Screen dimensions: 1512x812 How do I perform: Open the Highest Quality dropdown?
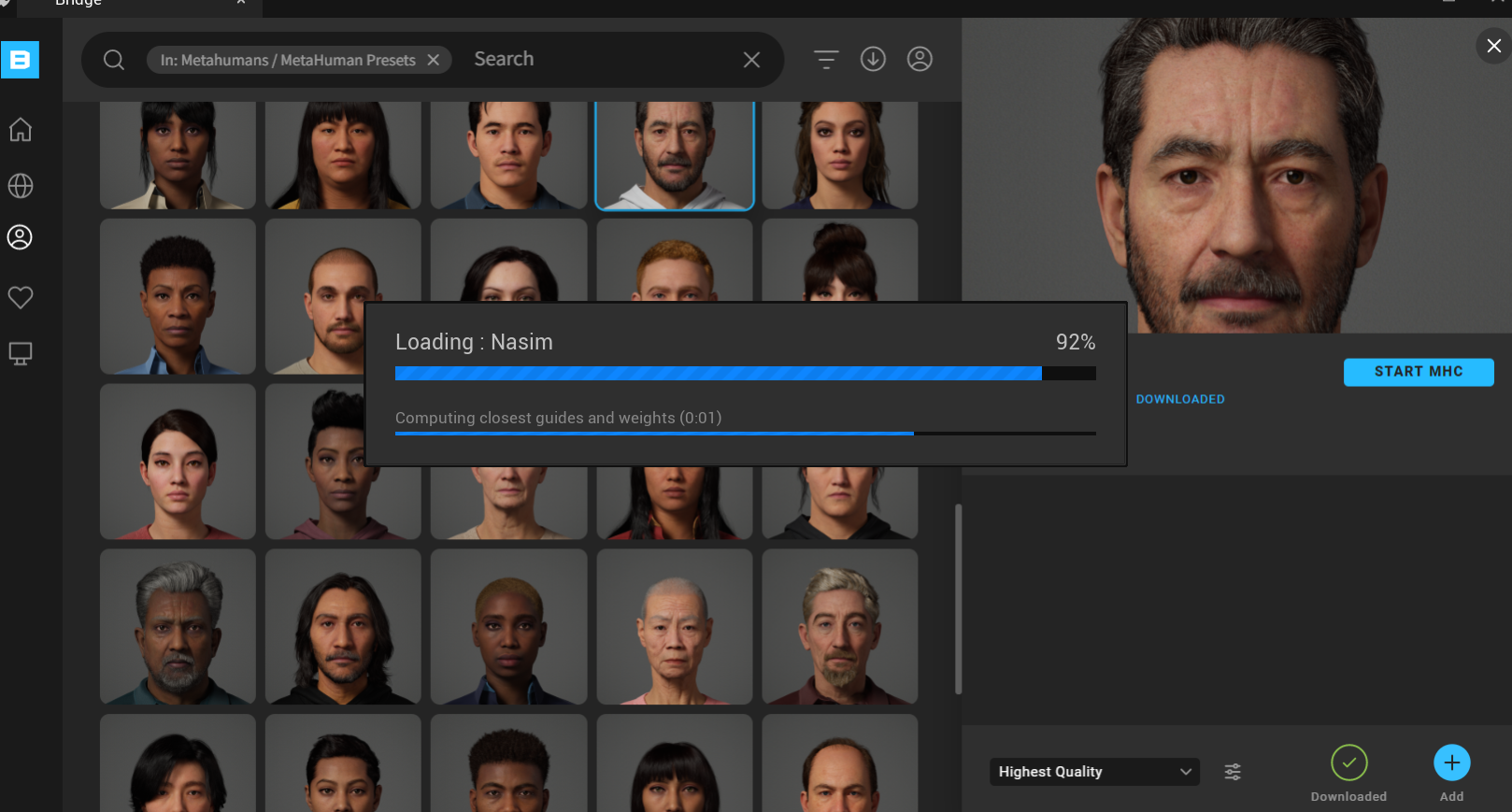(x=1094, y=772)
